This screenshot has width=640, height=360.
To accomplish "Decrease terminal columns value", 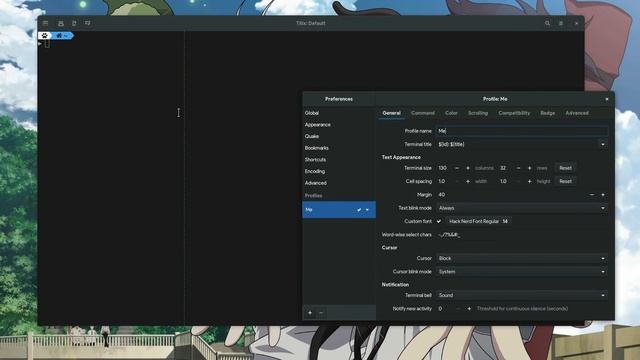I will 457,168.
